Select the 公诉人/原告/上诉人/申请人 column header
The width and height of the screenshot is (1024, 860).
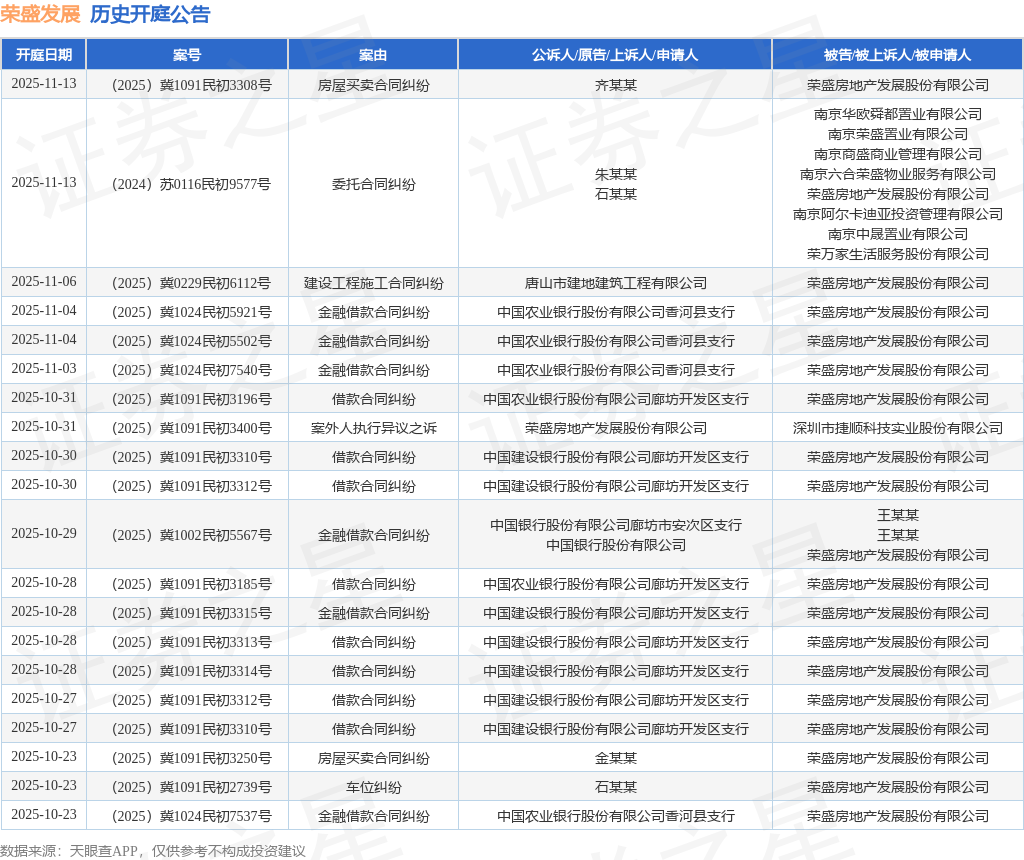(x=615, y=55)
